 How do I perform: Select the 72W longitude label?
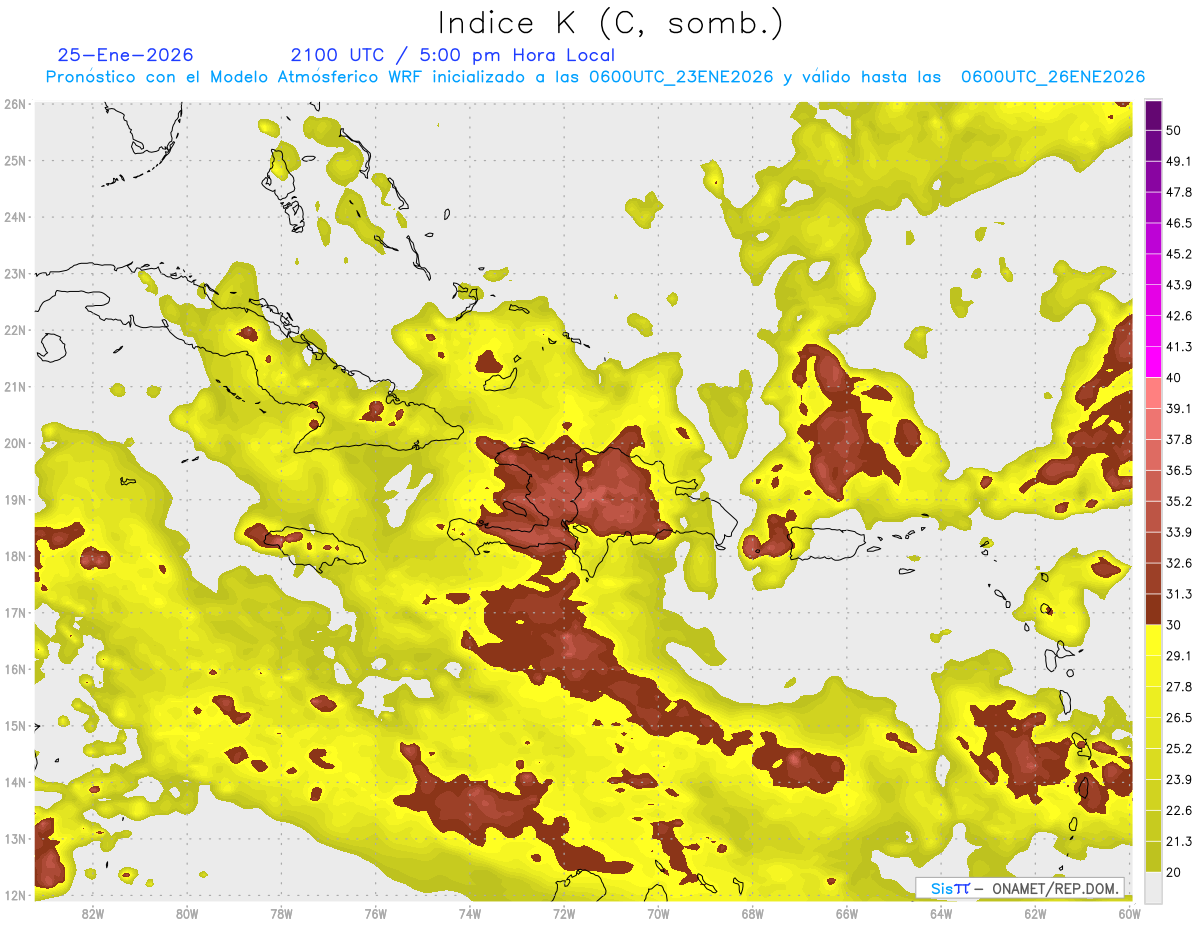[x=564, y=913]
